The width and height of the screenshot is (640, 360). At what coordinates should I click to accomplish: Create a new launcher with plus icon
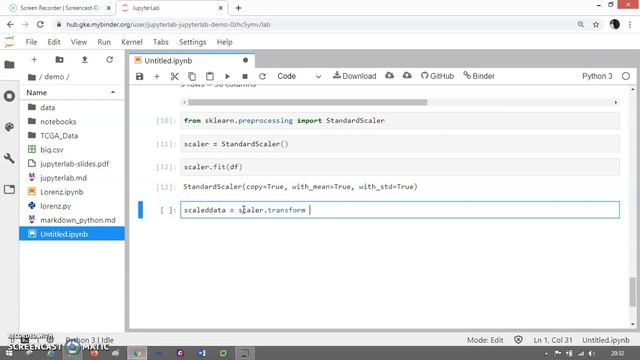tap(34, 60)
